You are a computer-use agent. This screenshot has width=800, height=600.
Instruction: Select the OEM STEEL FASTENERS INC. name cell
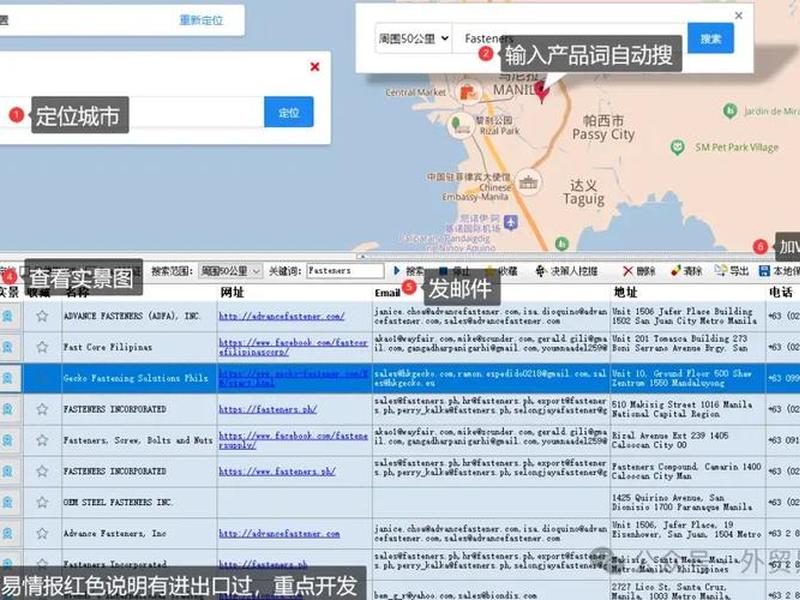coord(139,502)
